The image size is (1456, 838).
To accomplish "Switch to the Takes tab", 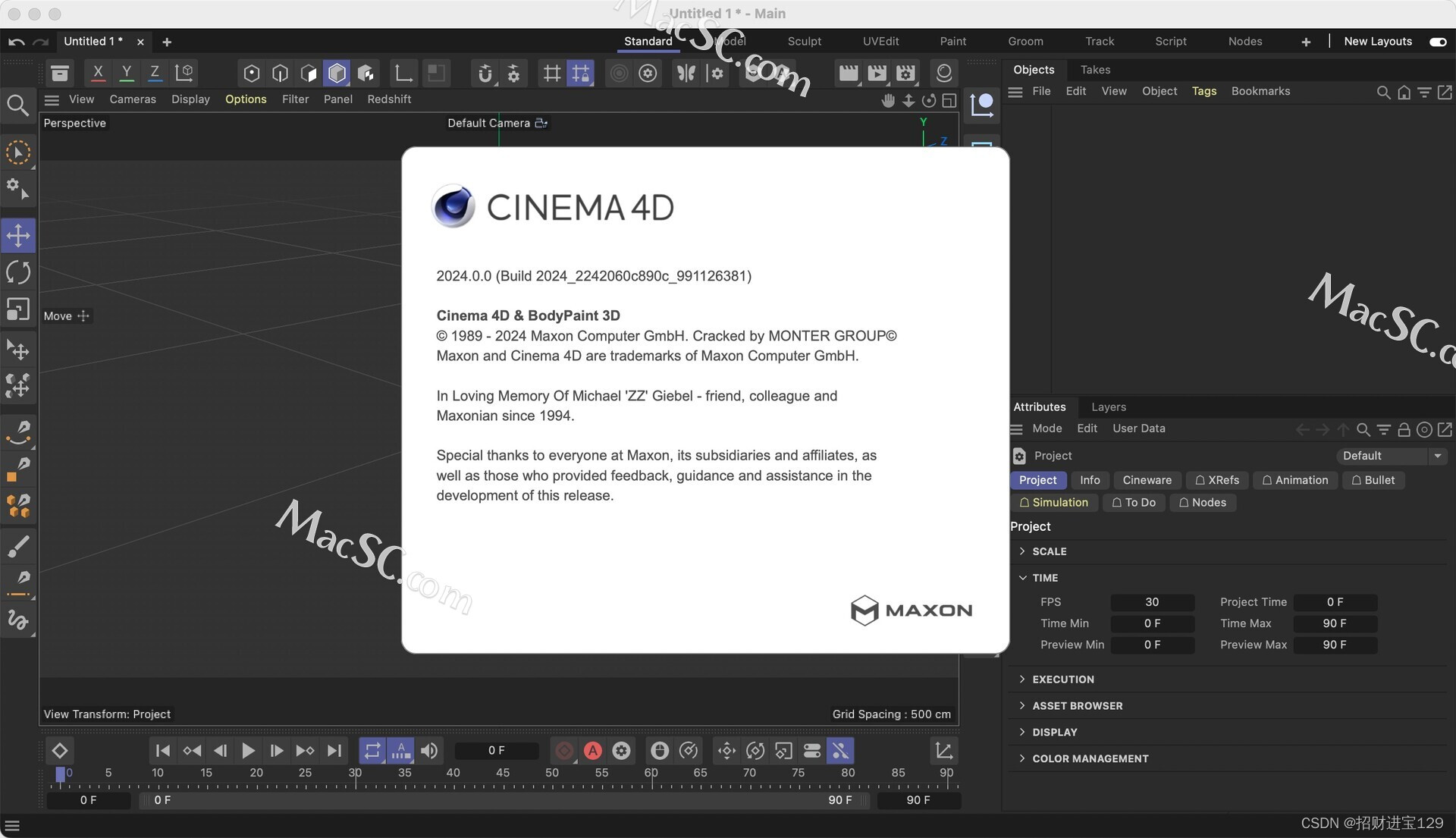I will point(1095,70).
